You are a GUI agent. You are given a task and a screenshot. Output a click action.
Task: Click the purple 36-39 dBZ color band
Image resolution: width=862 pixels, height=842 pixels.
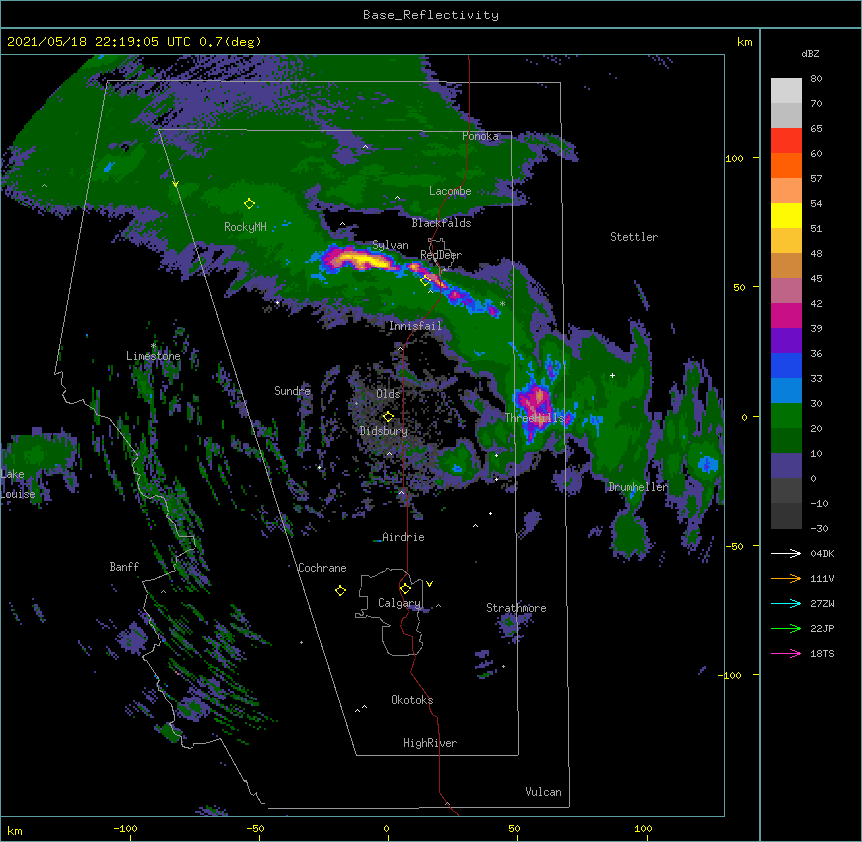click(x=786, y=341)
